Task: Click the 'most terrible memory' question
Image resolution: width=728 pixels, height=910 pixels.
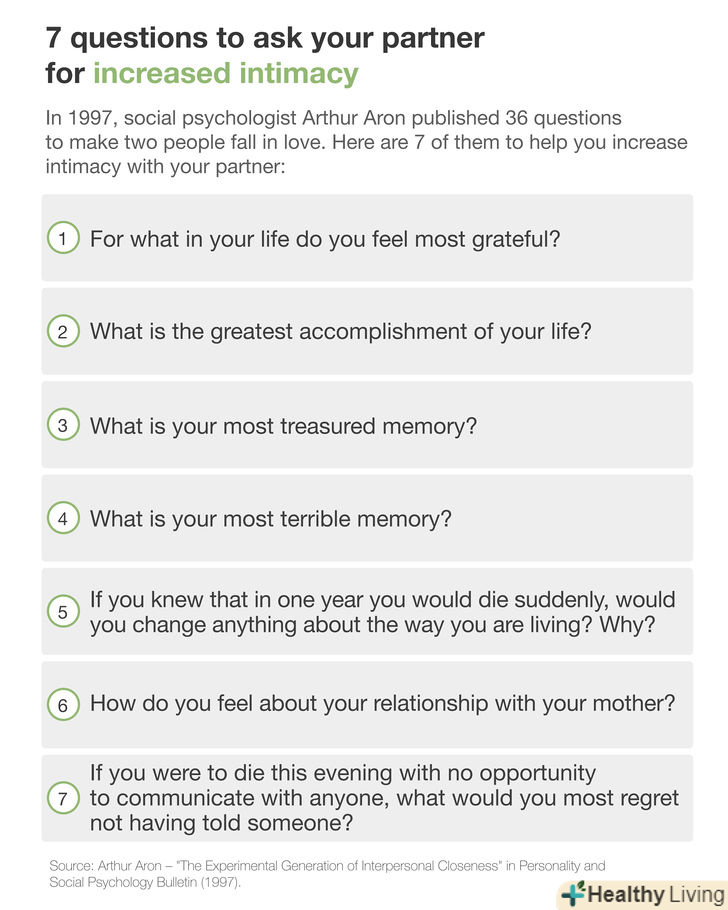Action: tap(271, 519)
